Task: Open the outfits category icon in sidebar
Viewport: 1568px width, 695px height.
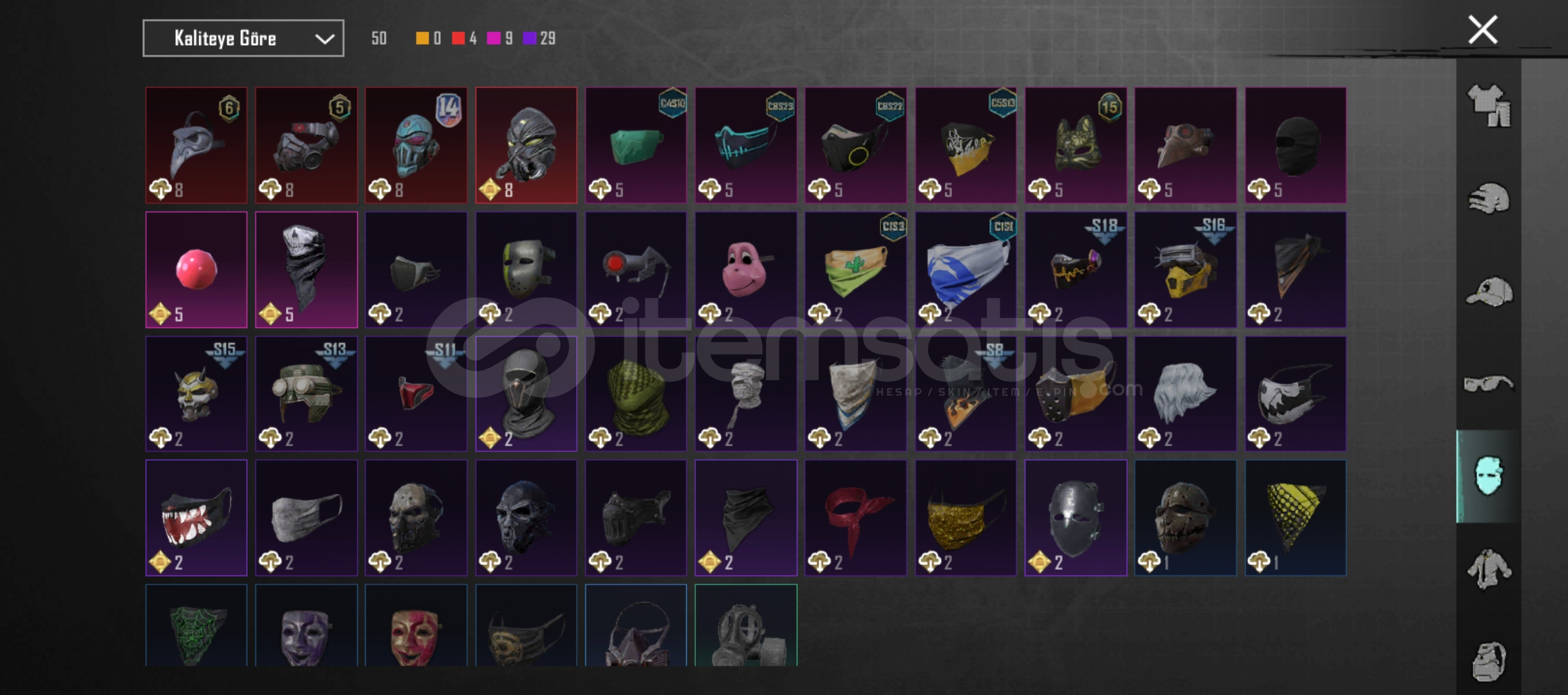Action: tap(1489, 106)
